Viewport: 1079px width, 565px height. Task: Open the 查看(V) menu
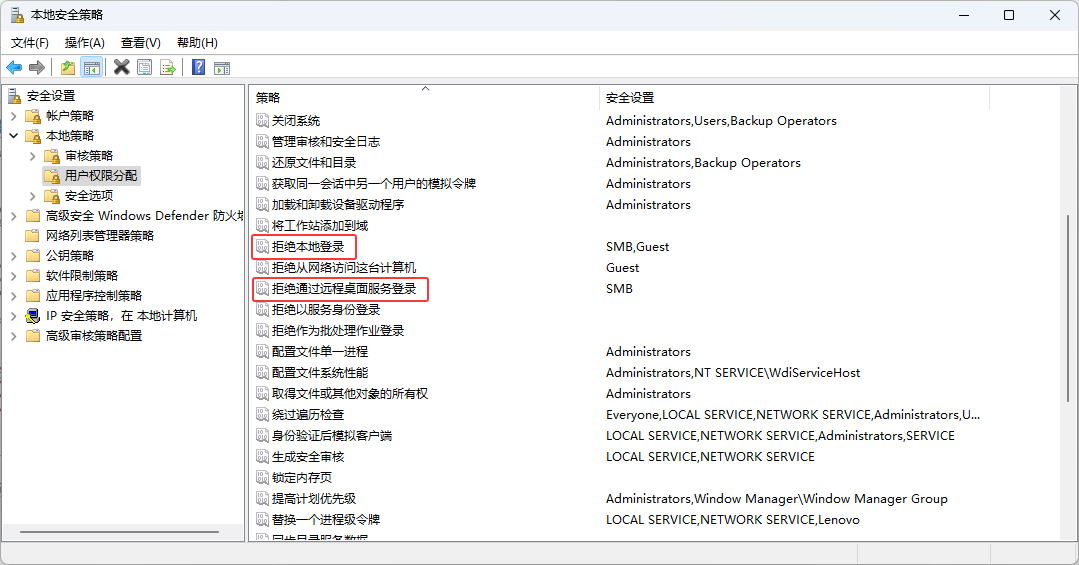click(x=140, y=43)
